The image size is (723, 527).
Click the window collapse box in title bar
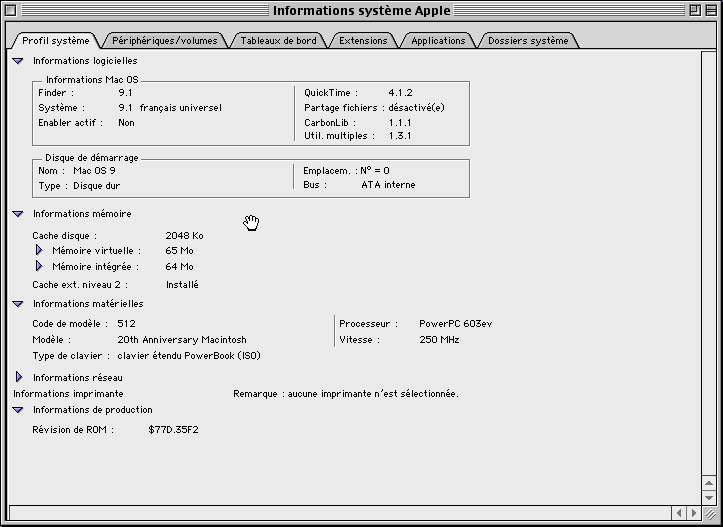click(x=711, y=10)
